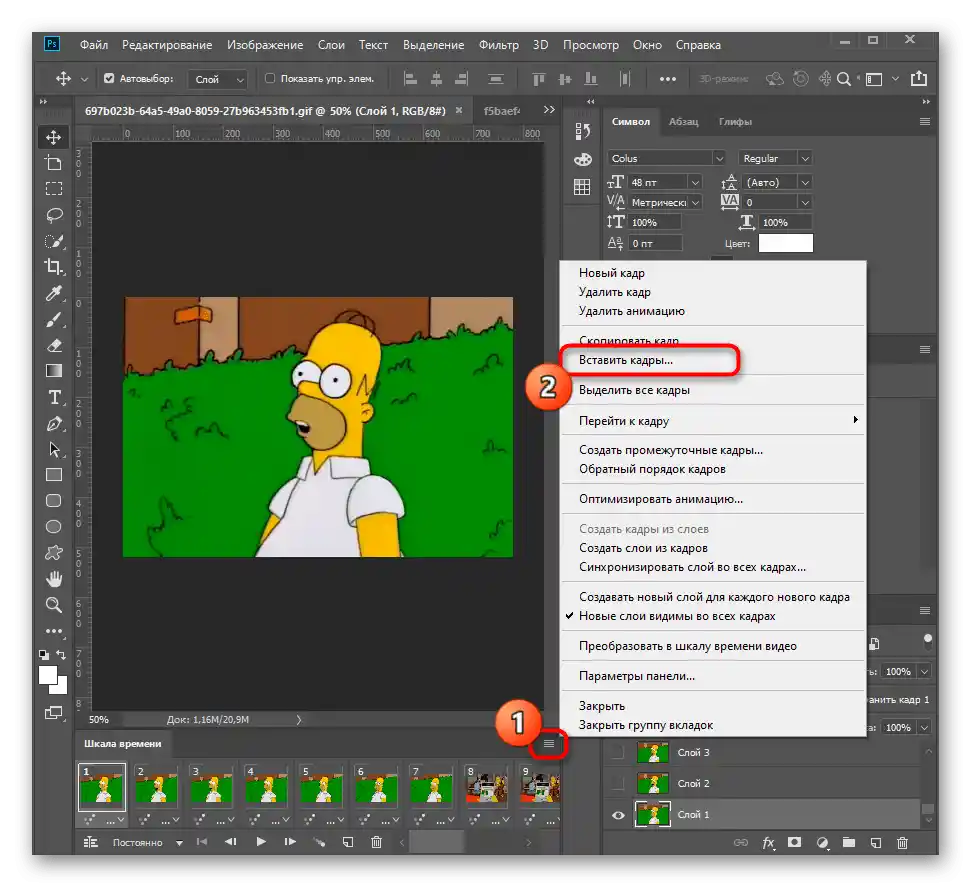This screenshot has height=887, width=971.
Task: Open the Colus font family dropdown
Action: (718, 158)
